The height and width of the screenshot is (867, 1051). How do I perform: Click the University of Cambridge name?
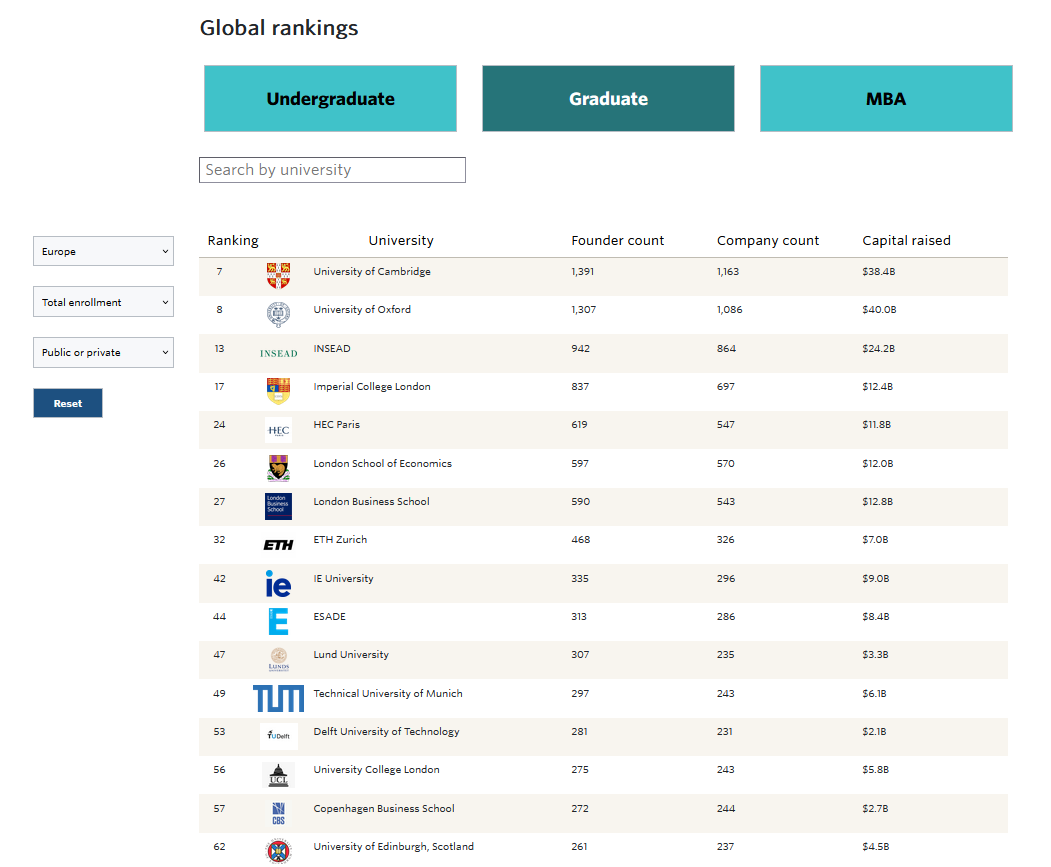click(x=372, y=272)
